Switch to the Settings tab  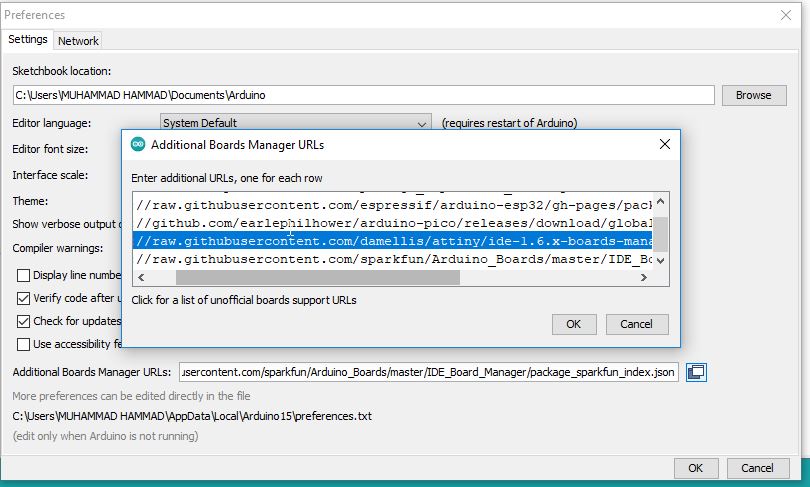point(27,39)
